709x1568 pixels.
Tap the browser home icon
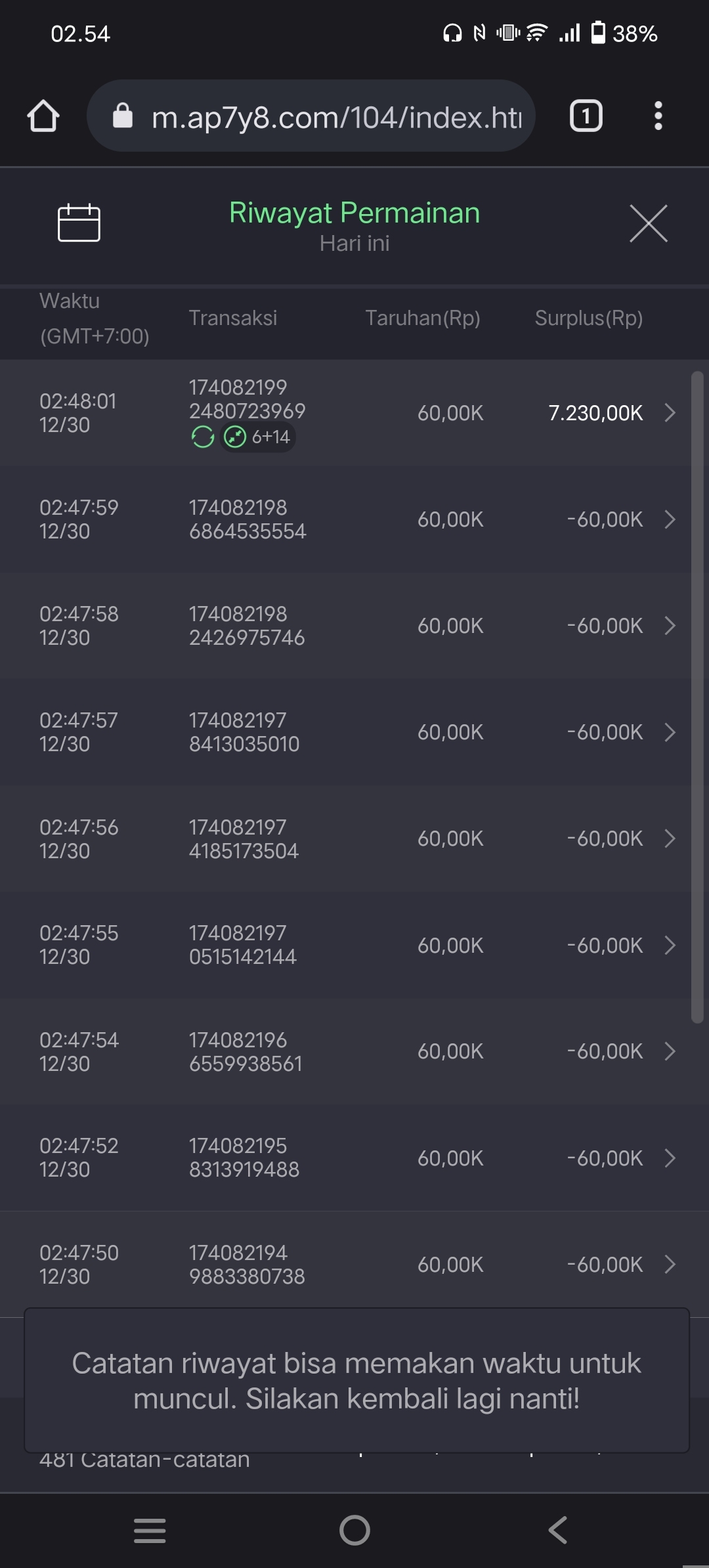point(43,116)
